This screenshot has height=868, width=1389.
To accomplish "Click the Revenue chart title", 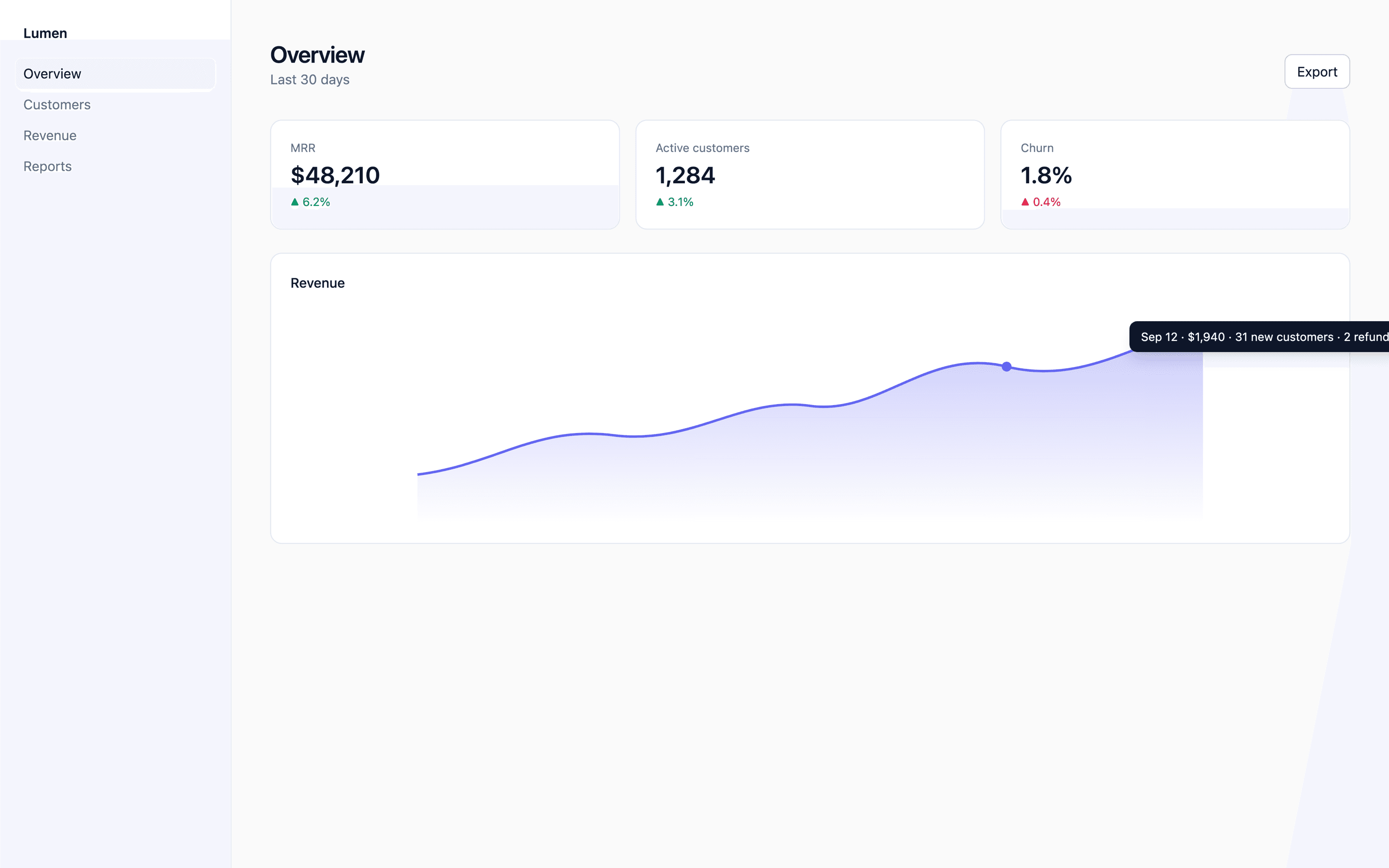I will point(317,283).
